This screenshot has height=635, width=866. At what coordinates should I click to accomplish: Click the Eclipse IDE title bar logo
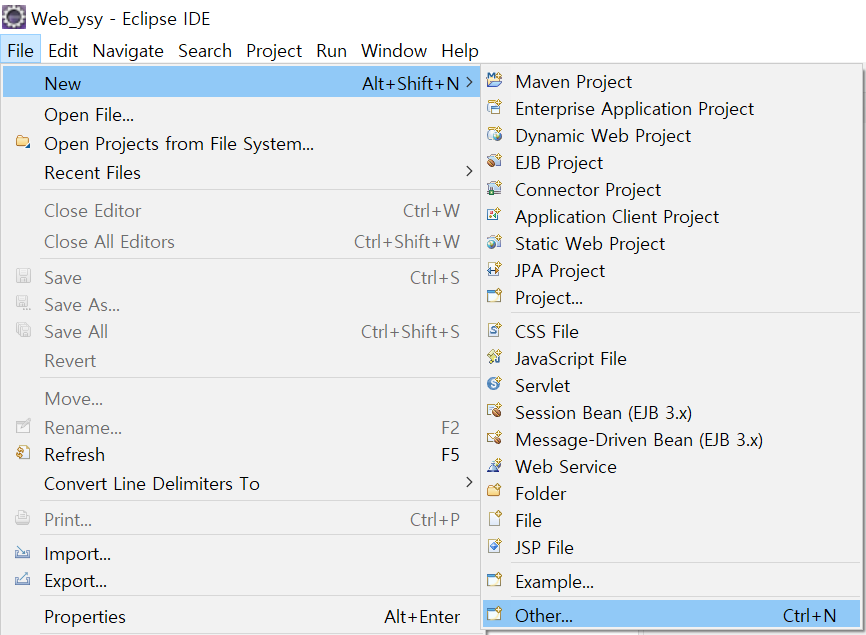14,17
